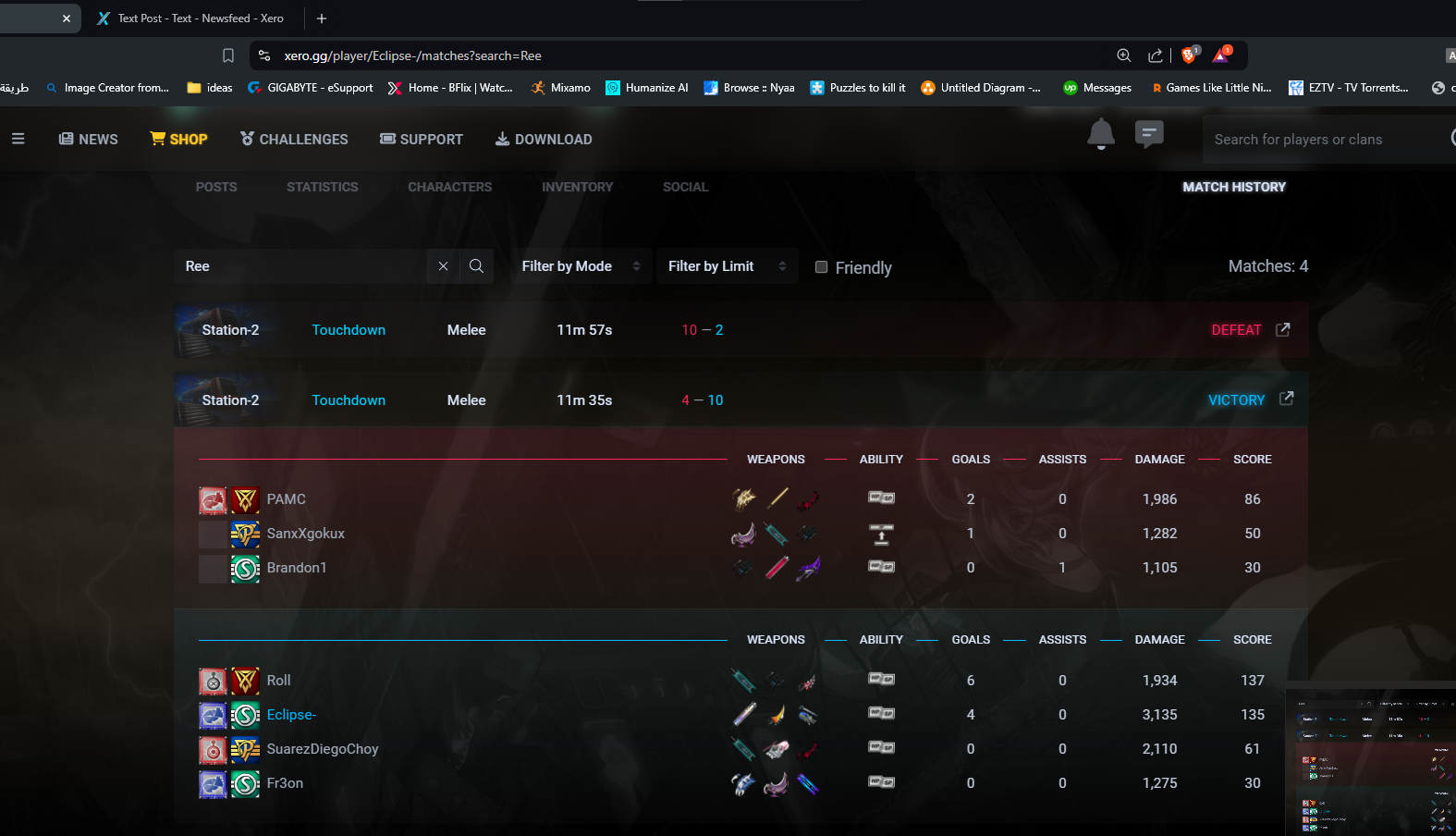Clear the 'Ree' search text

click(x=443, y=266)
